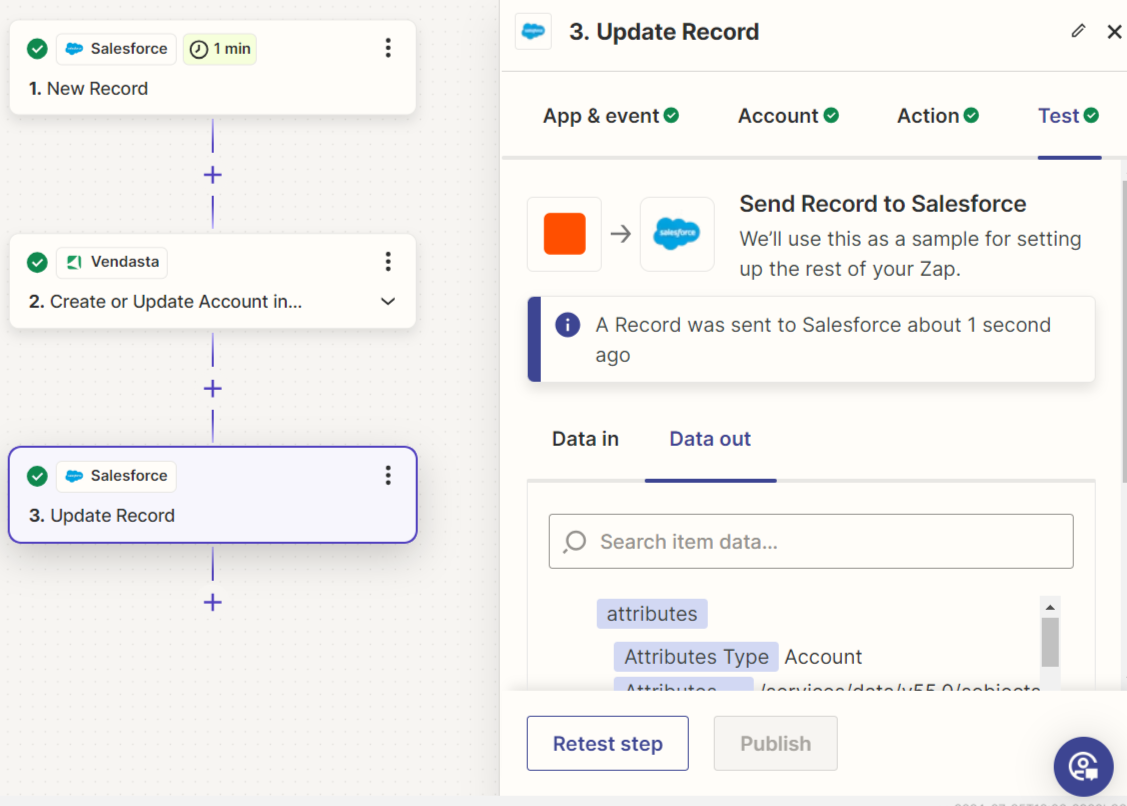Add a step between steps 2 and 3
The image size is (1127, 806).
[x=213, y=388]
